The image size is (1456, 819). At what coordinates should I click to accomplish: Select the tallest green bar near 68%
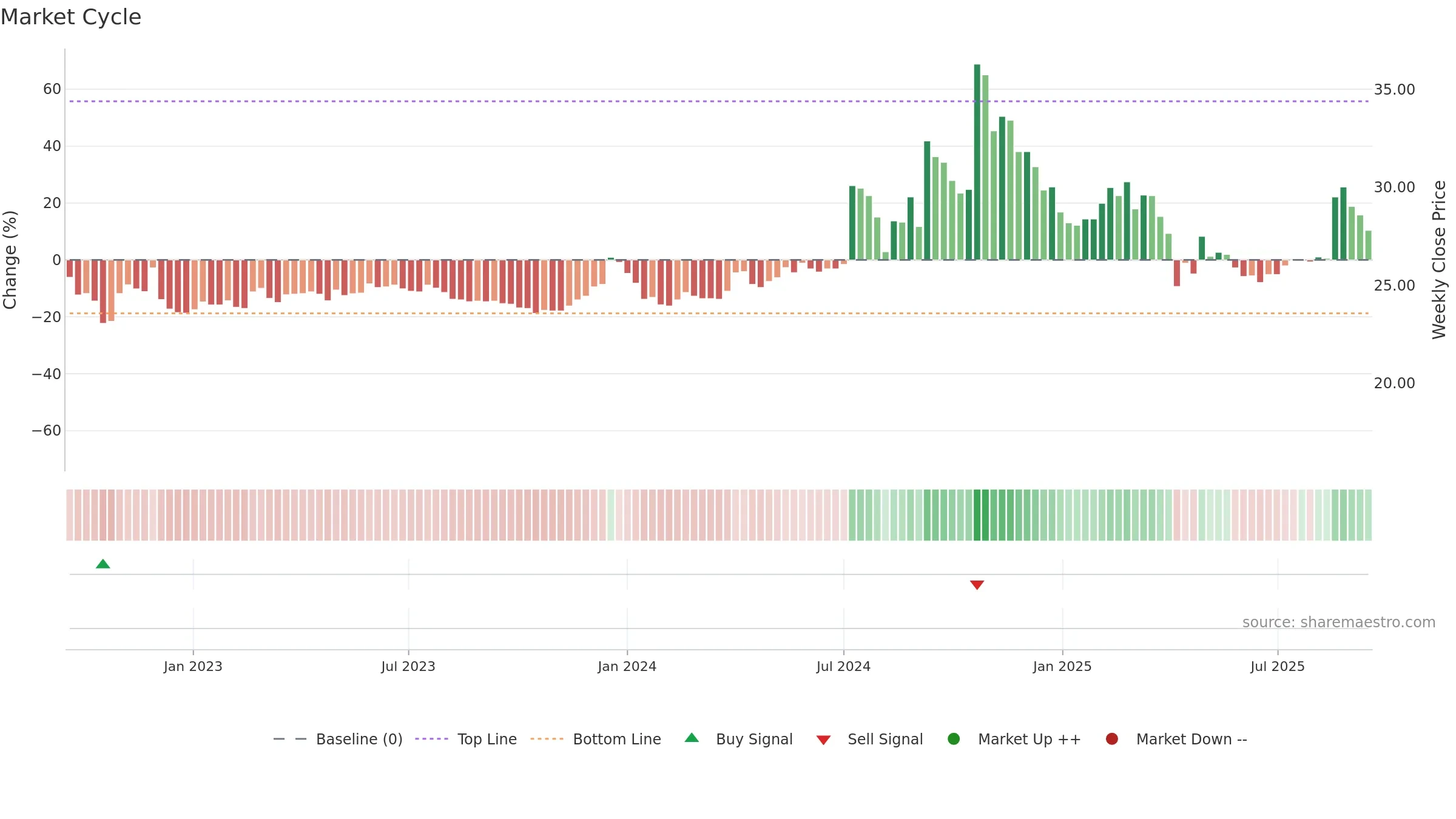(x=977, y=162)
